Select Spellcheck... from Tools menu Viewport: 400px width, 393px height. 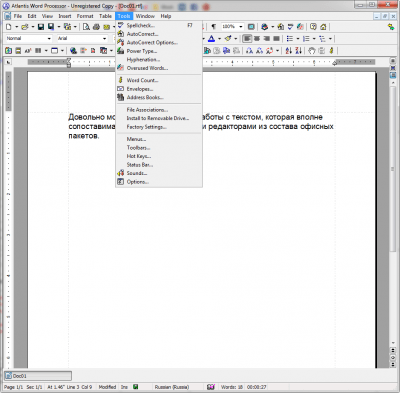(159, 25)
